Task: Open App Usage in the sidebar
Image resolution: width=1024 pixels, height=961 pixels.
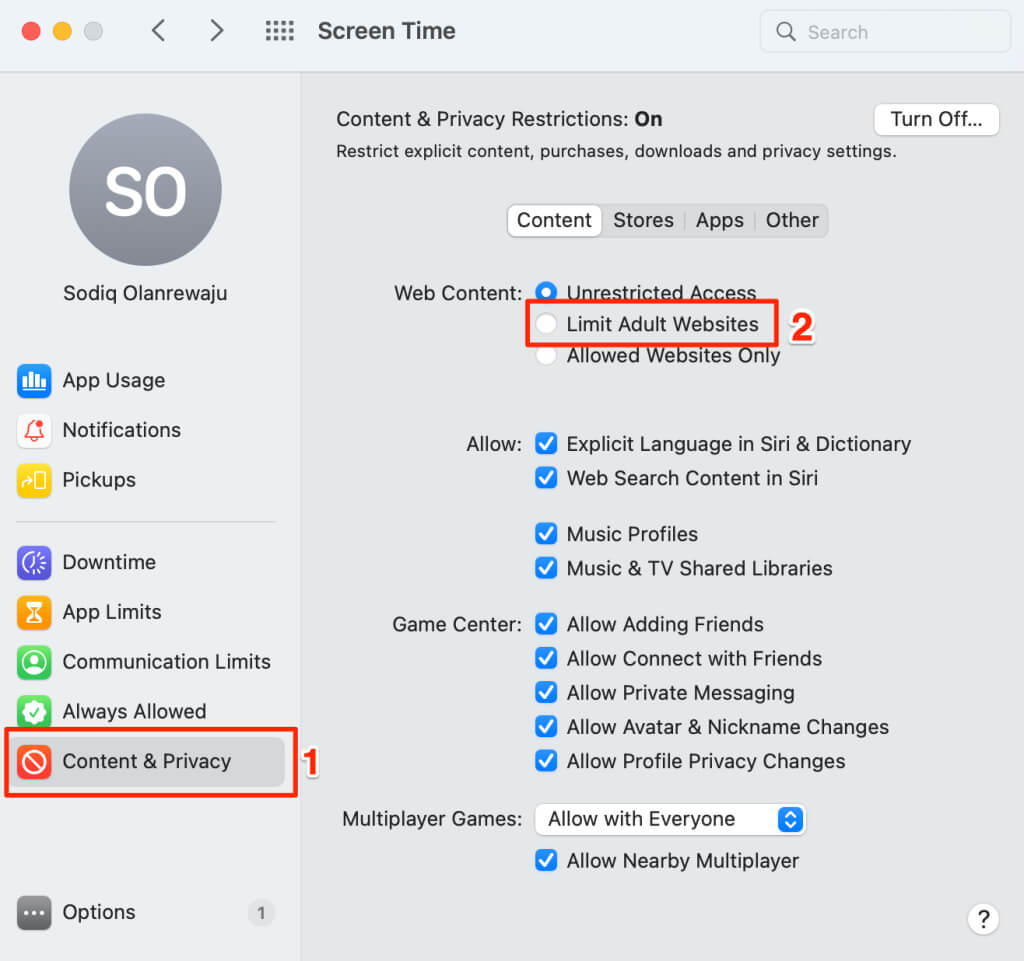Action: coord(113,381)
